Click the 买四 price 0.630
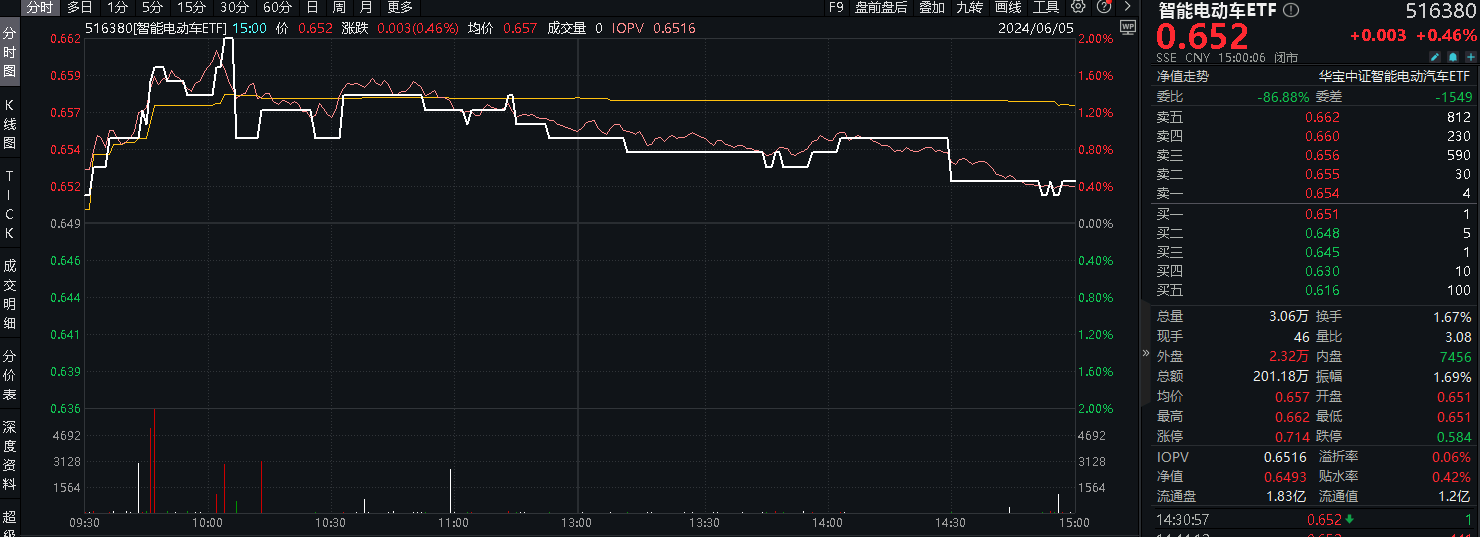 tap(1323, 271)
